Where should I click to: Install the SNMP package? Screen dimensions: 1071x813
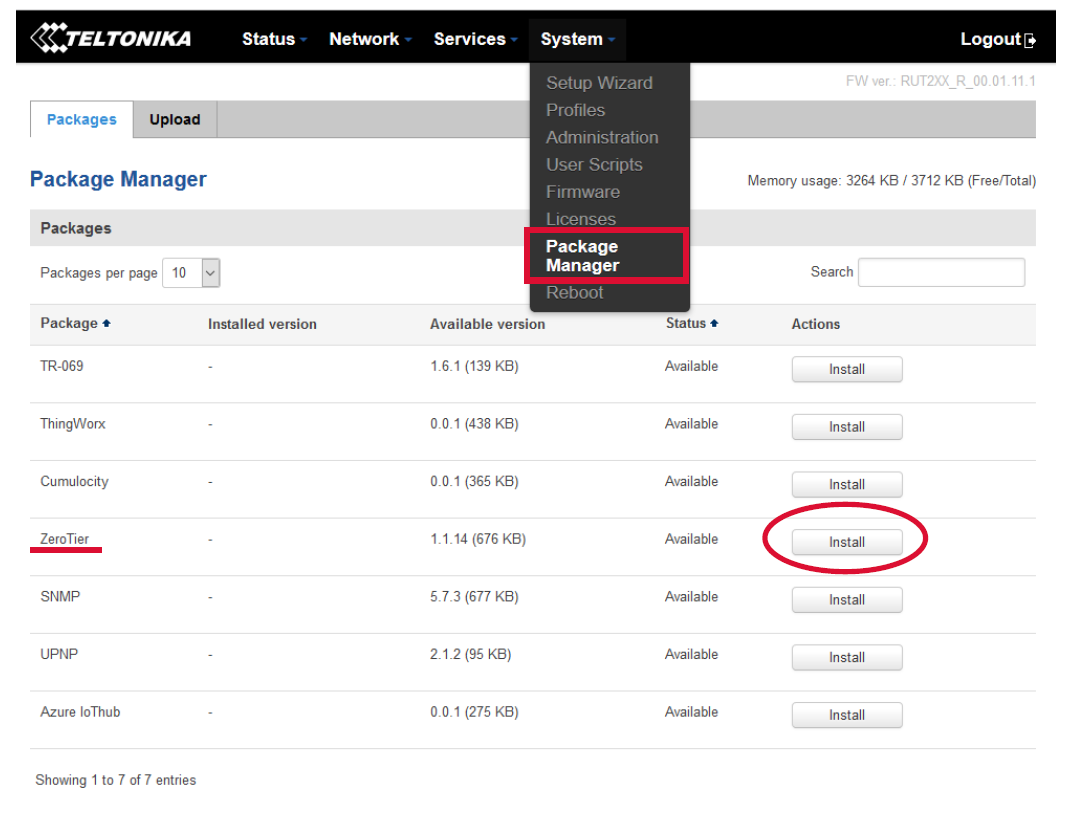click(x=847, y=600)
